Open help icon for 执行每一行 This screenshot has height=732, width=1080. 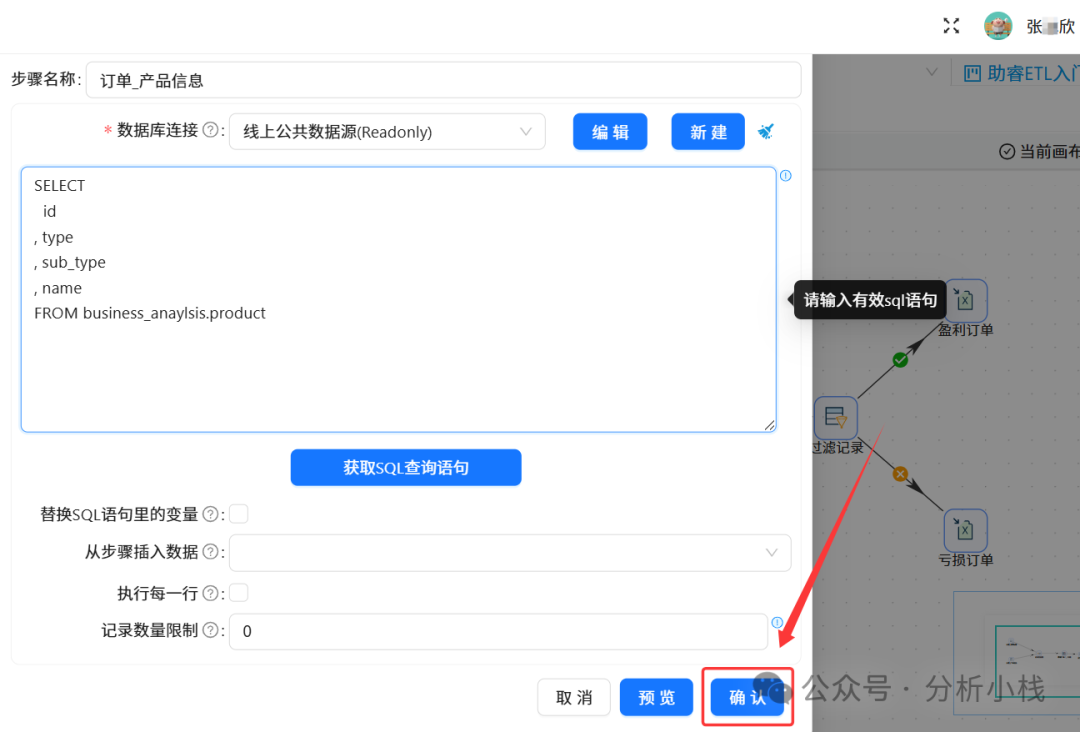[211, 593]
